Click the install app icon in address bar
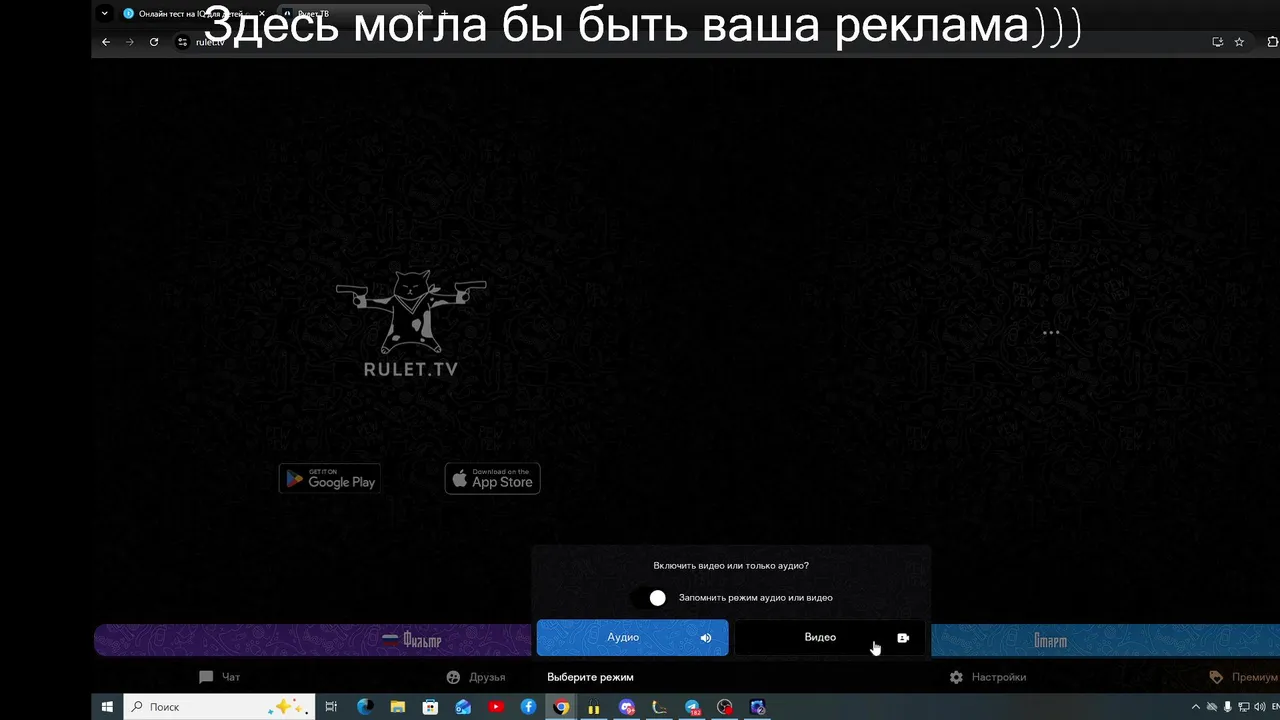The width and height of the screenshot is (1280, 720). [1217, 42]
